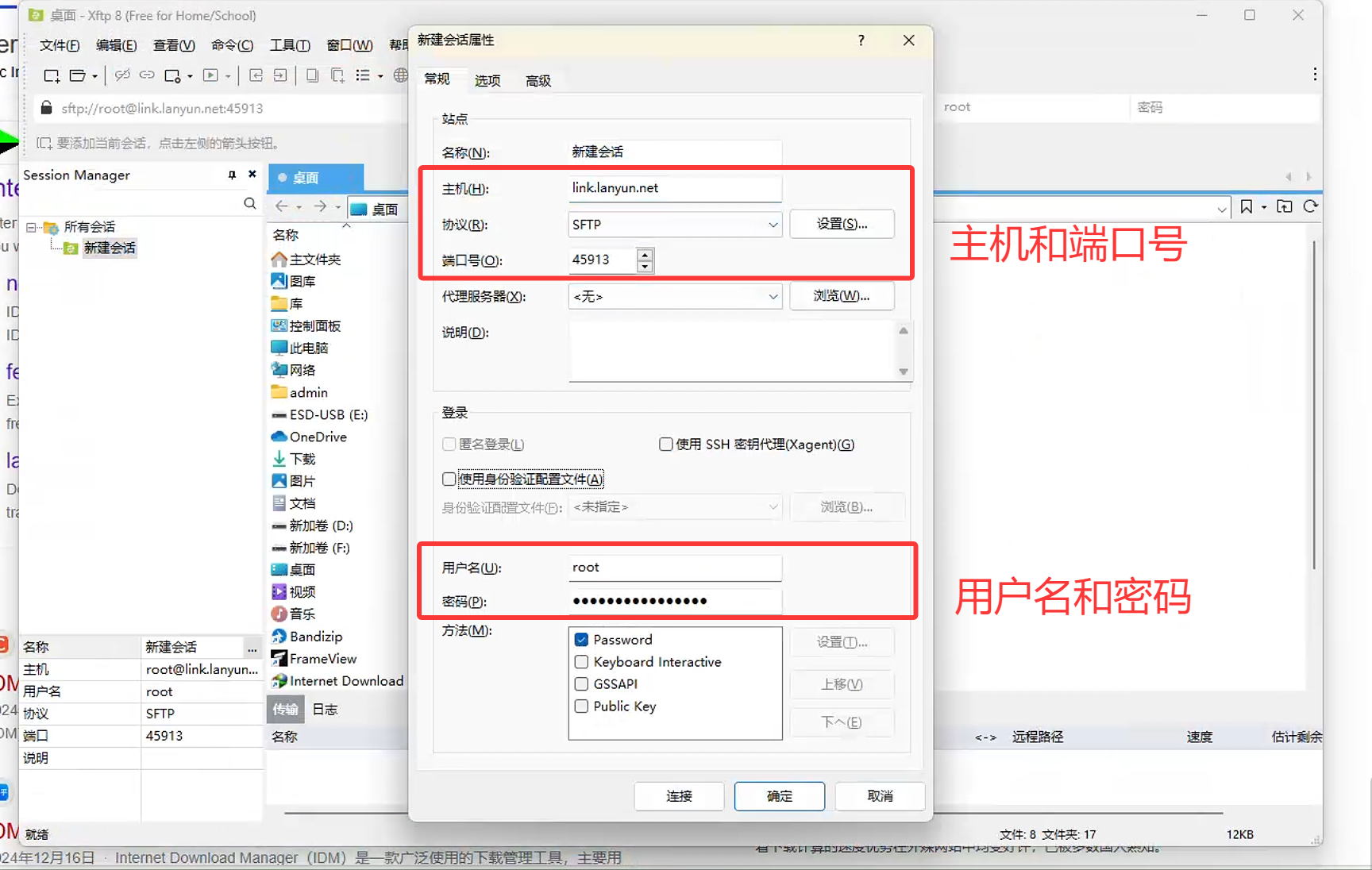Close the Session Manager panel
This screenshot has width=1372, height=870.
(252, 174)
